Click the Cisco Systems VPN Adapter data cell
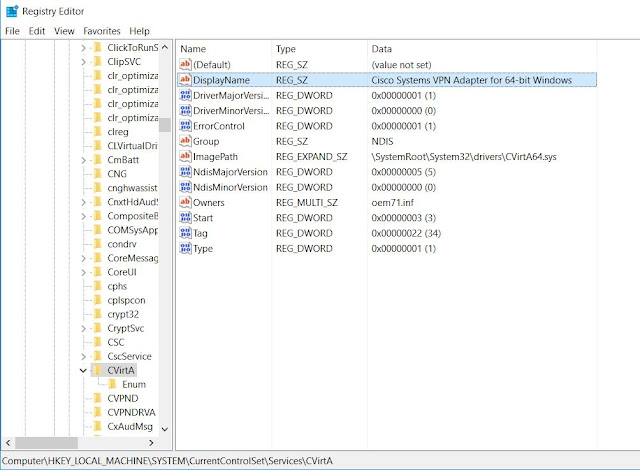Image resolution: width=640 pixels, height=470 pixels. tap(471, 80)
